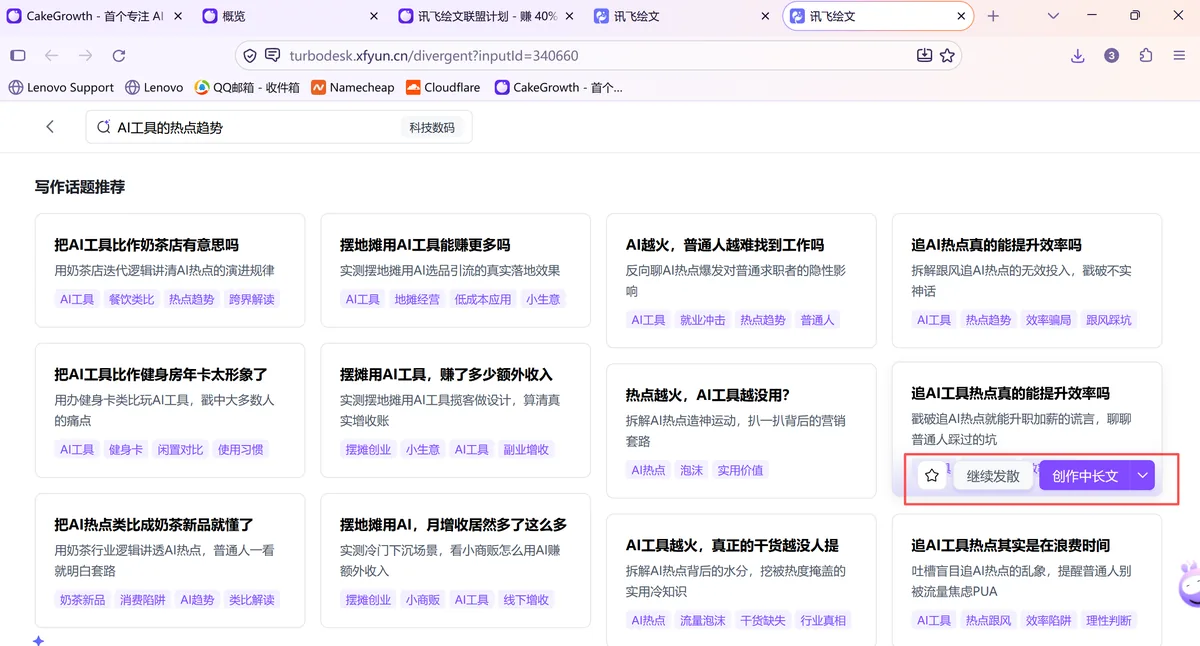Click the URL address field
The width and height of the screenshot is (1200, 646).
(x=598, y=56)
